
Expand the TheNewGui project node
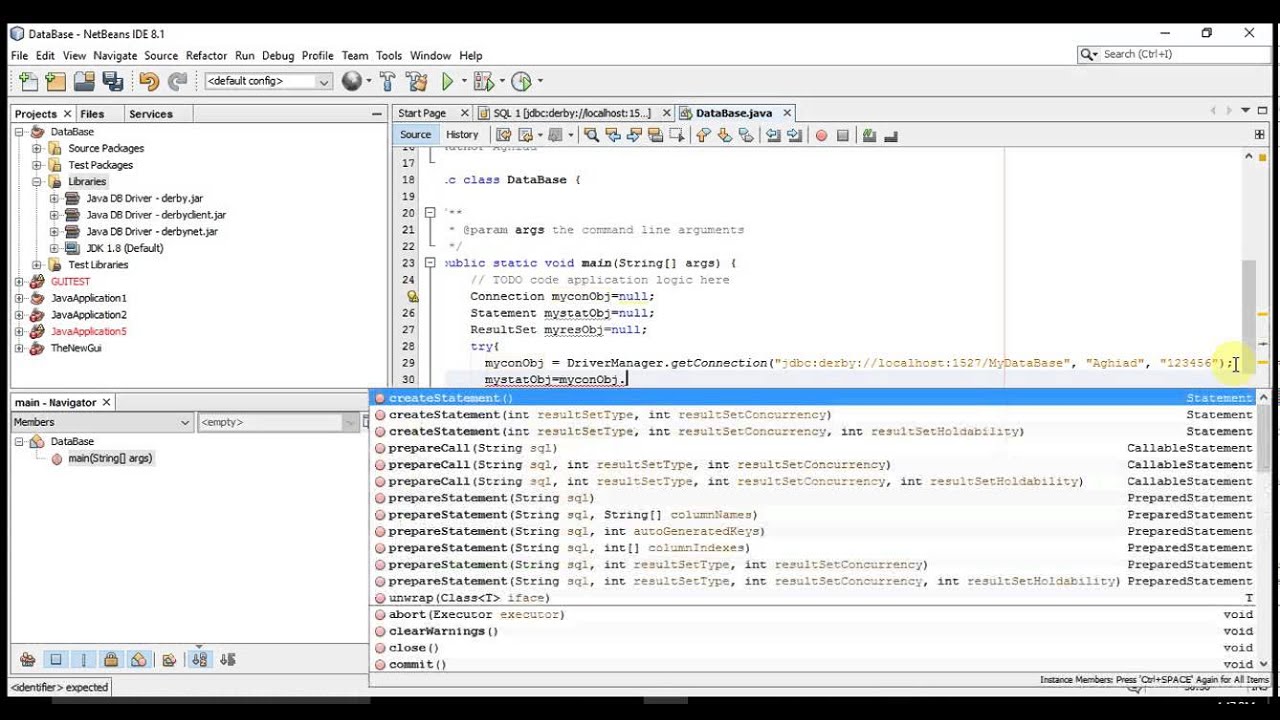19,348
